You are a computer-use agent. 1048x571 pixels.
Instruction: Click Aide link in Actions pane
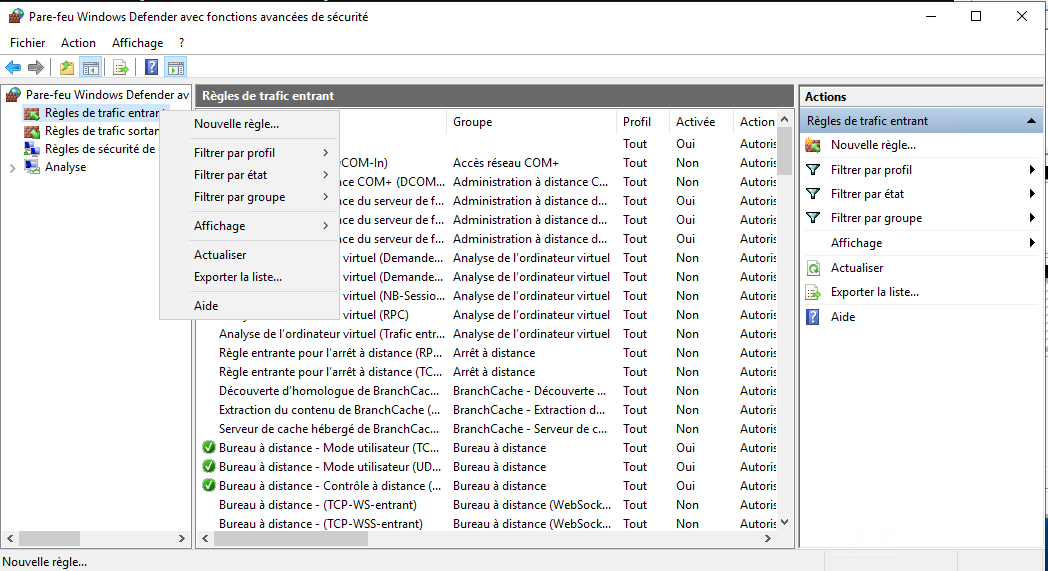[843, 317]
